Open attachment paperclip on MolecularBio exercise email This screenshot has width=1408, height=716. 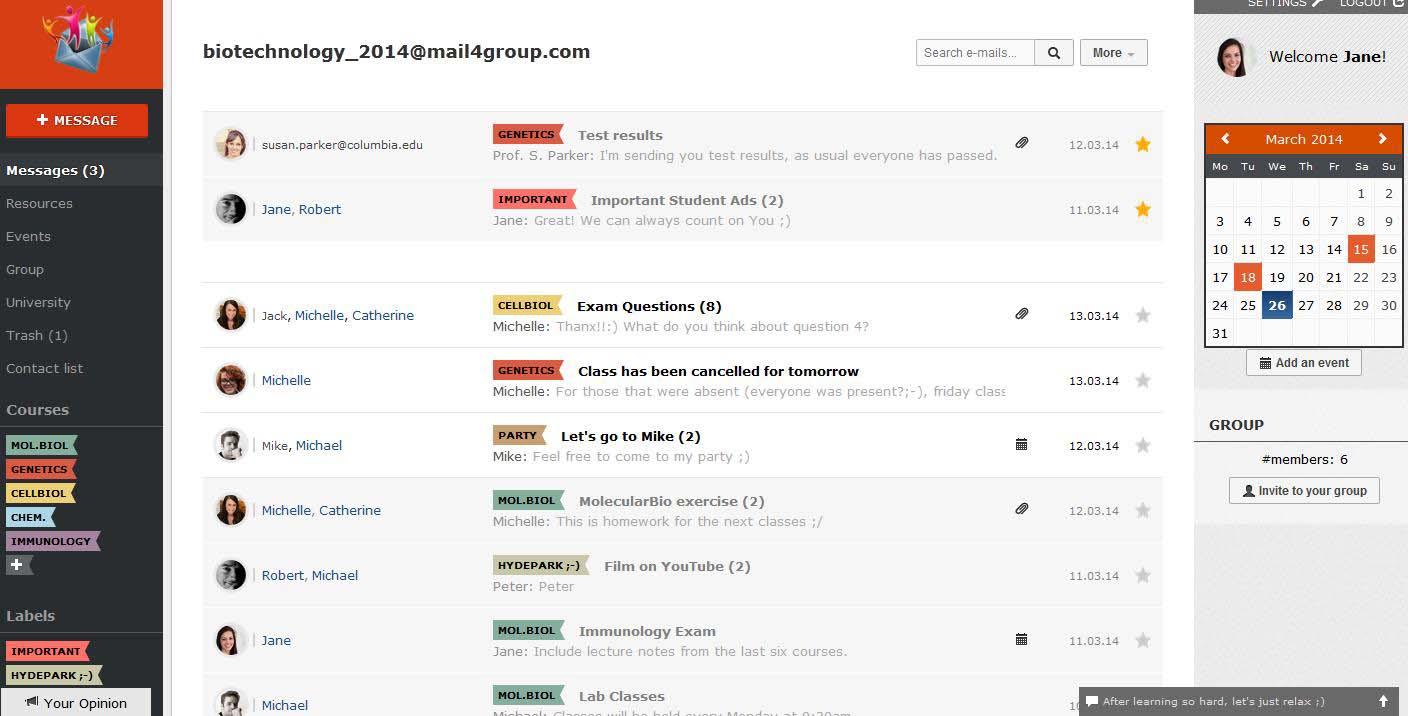(x=1022, y=509)
